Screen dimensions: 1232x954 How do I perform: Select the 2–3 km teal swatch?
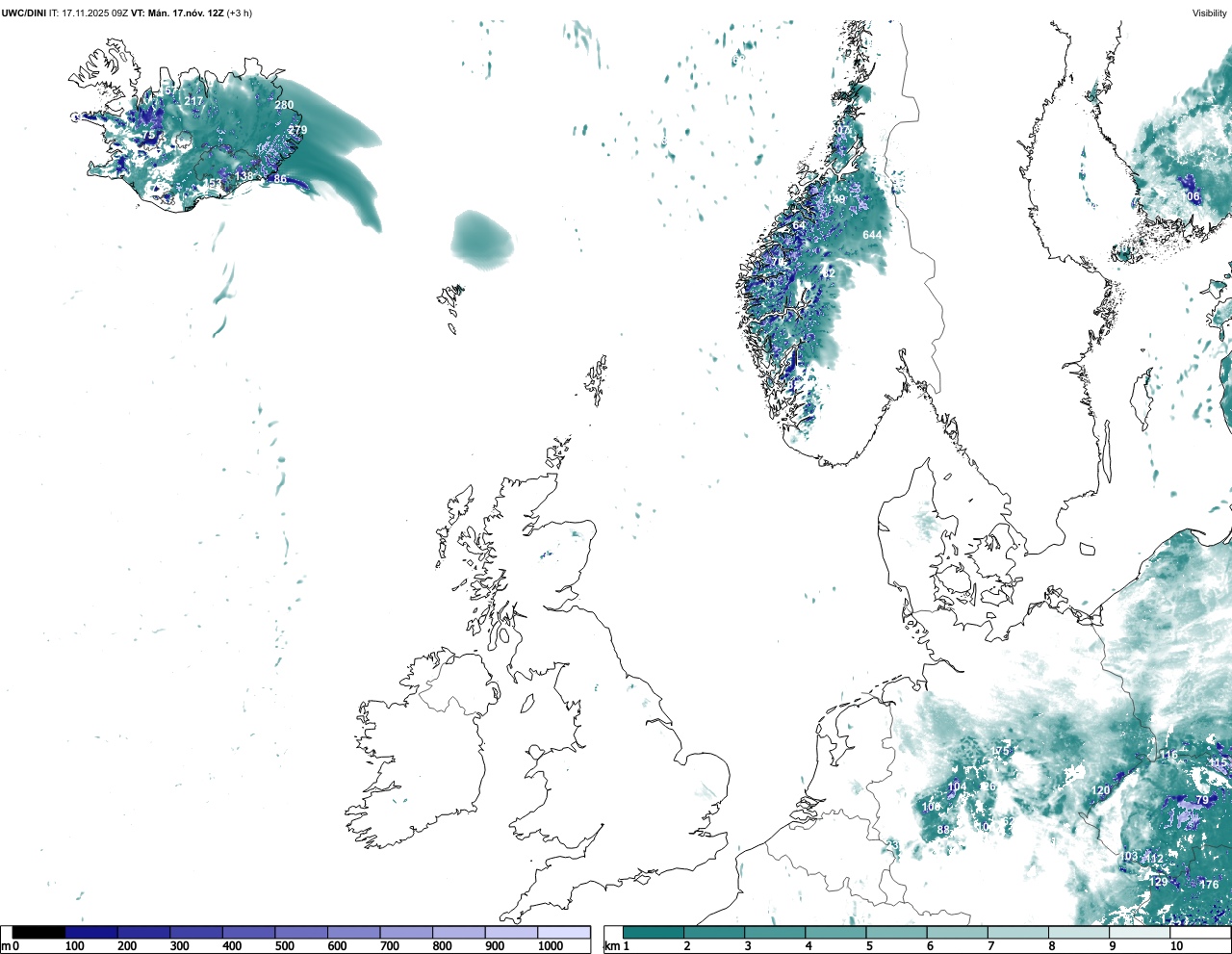pos(714,933)
